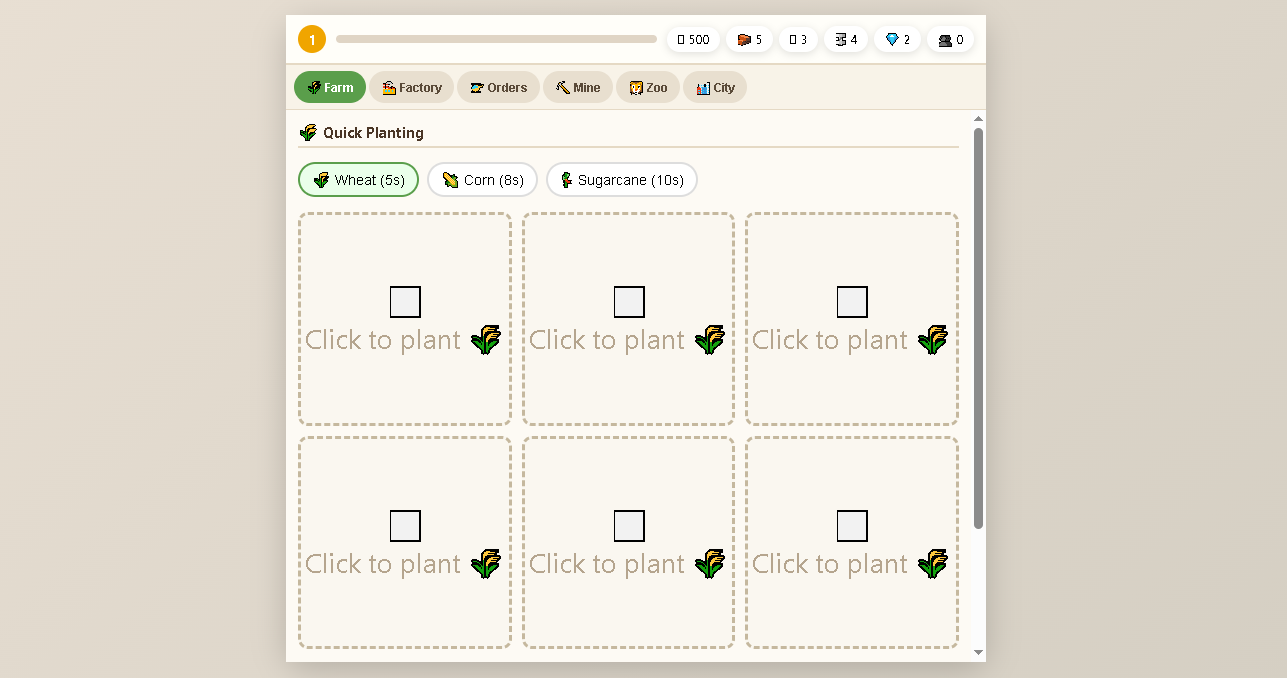The height and width of the screenshot is (678, 1287).
Task: Open the Factory tab
Action: point(411,87)
